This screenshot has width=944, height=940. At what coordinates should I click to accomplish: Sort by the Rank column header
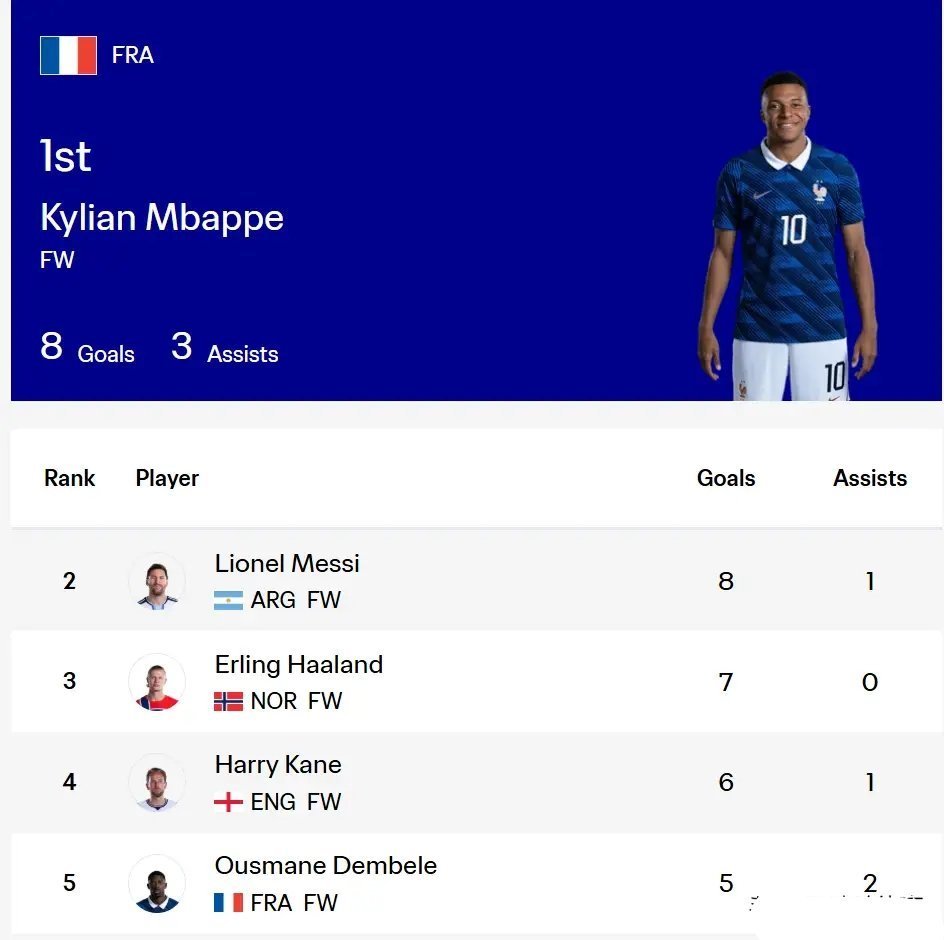[70, 478]
